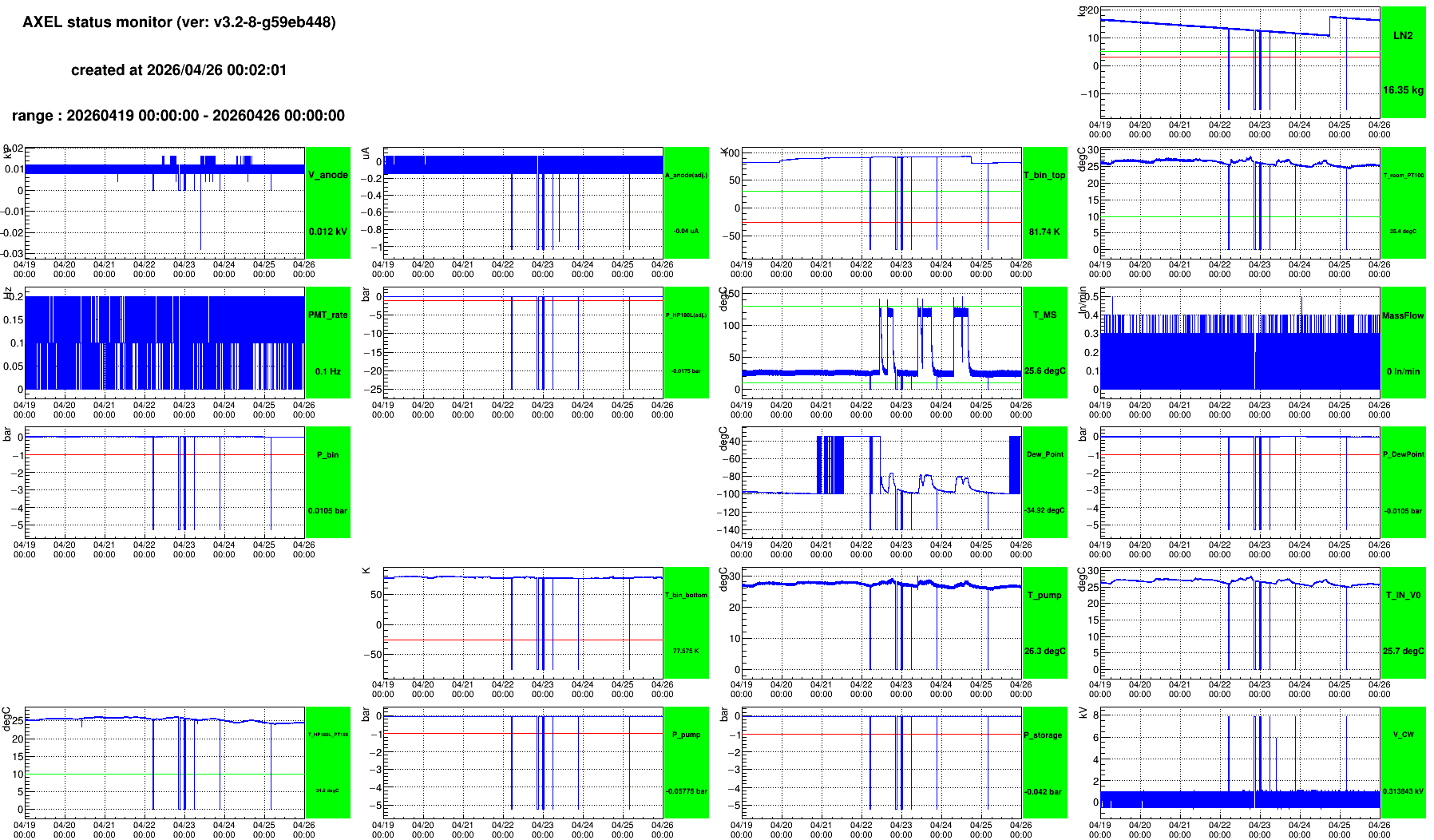This screenshot has height=840, width=1434.
Task: Open the V_anode voltage plot
Action: coord(164,203)
